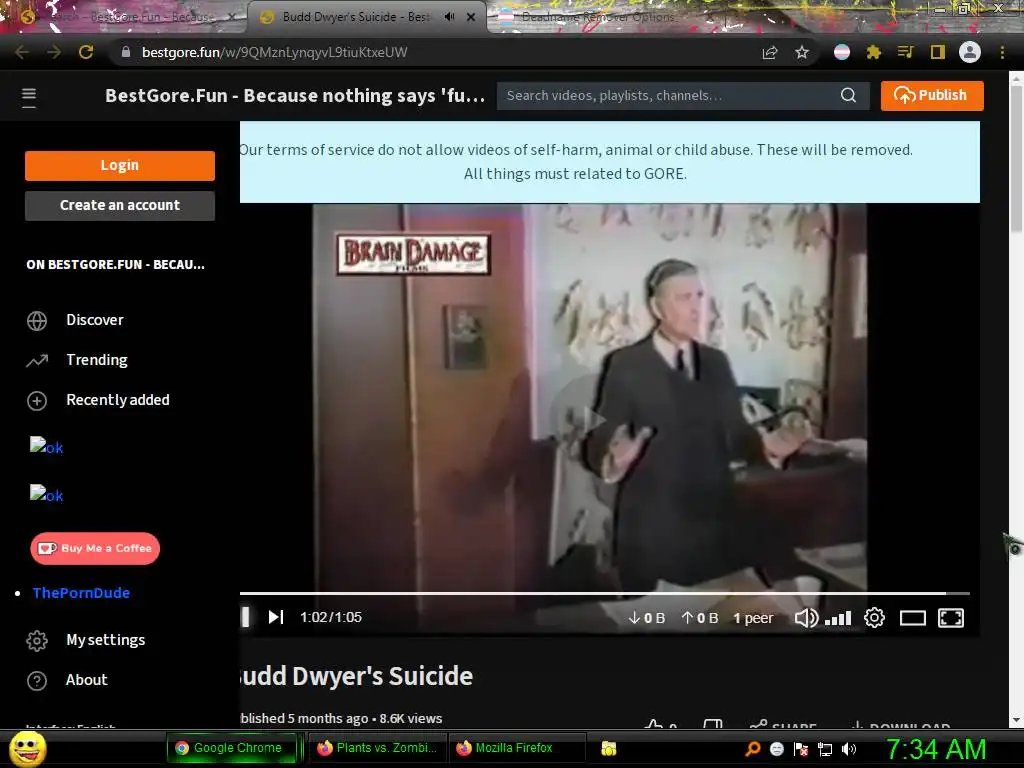Bookmark this page with star icon
The image size is (1024, 768).
[x=802, y=52]
